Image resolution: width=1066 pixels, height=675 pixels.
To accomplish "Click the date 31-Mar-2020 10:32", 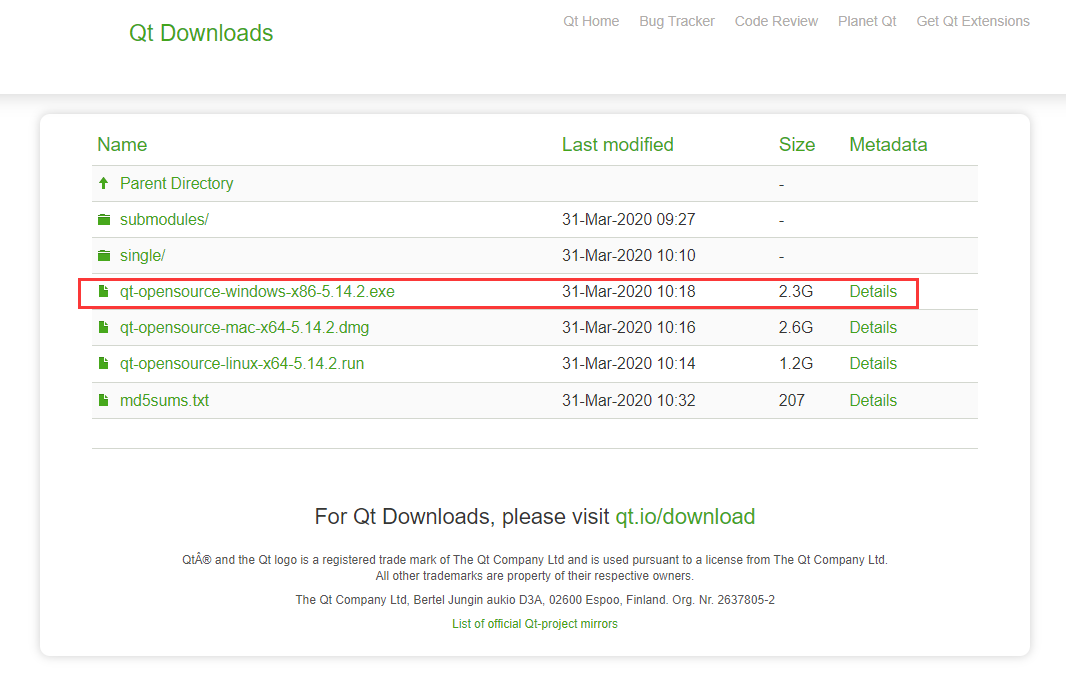I will click(x=628, y=400).
